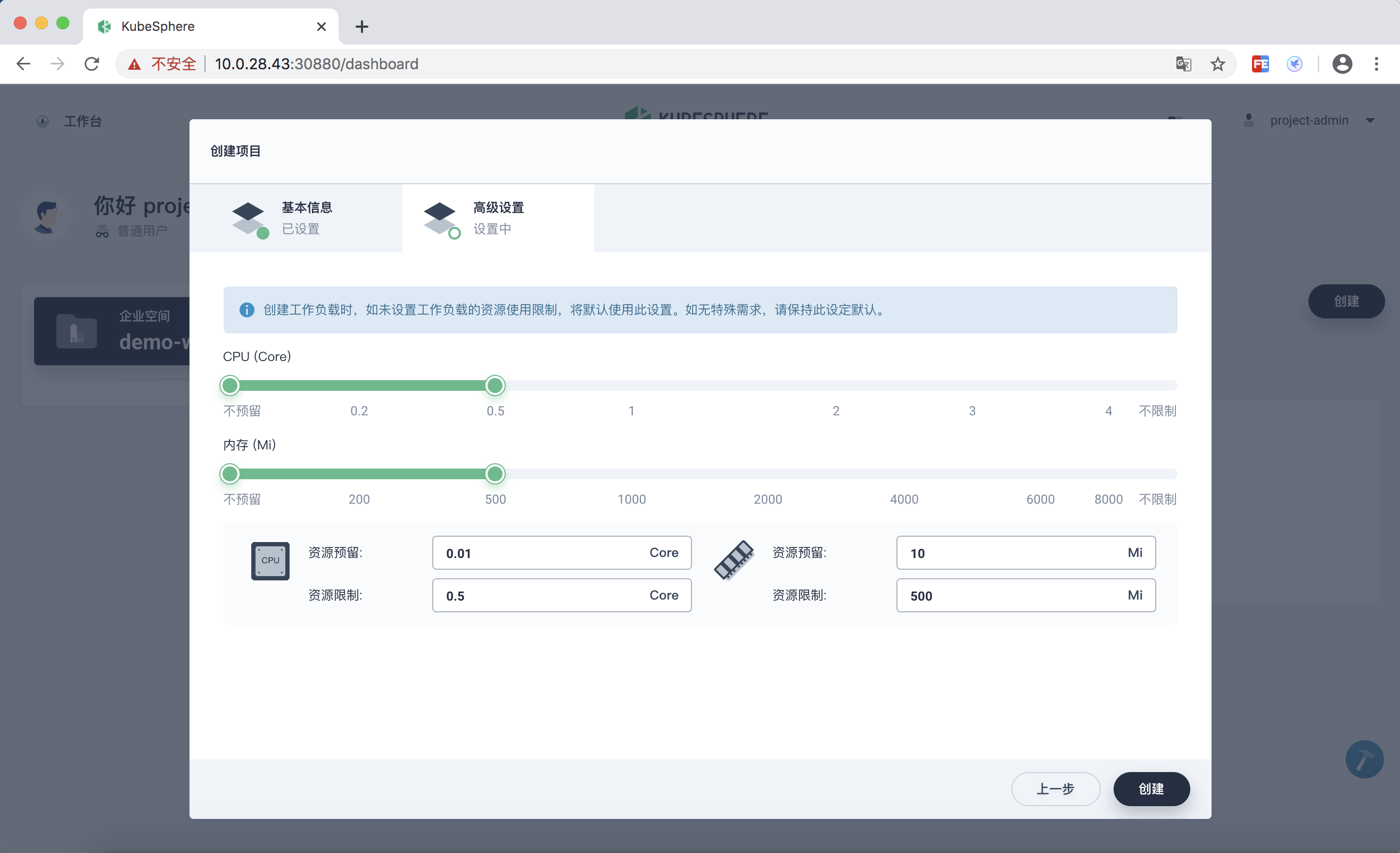1400x853 pixels.
Task: Click the red FE extension icon
Action: click(x=1260, y=64)
